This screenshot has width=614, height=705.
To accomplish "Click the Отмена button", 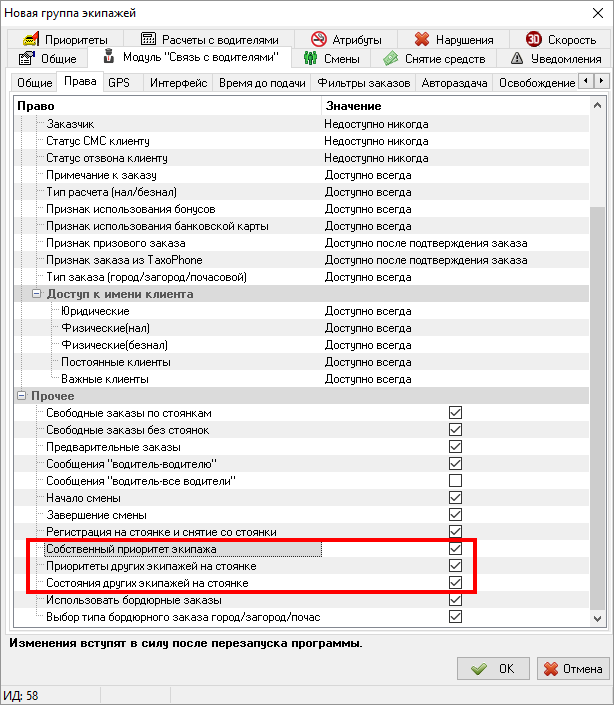I will (x=573, y=669).
